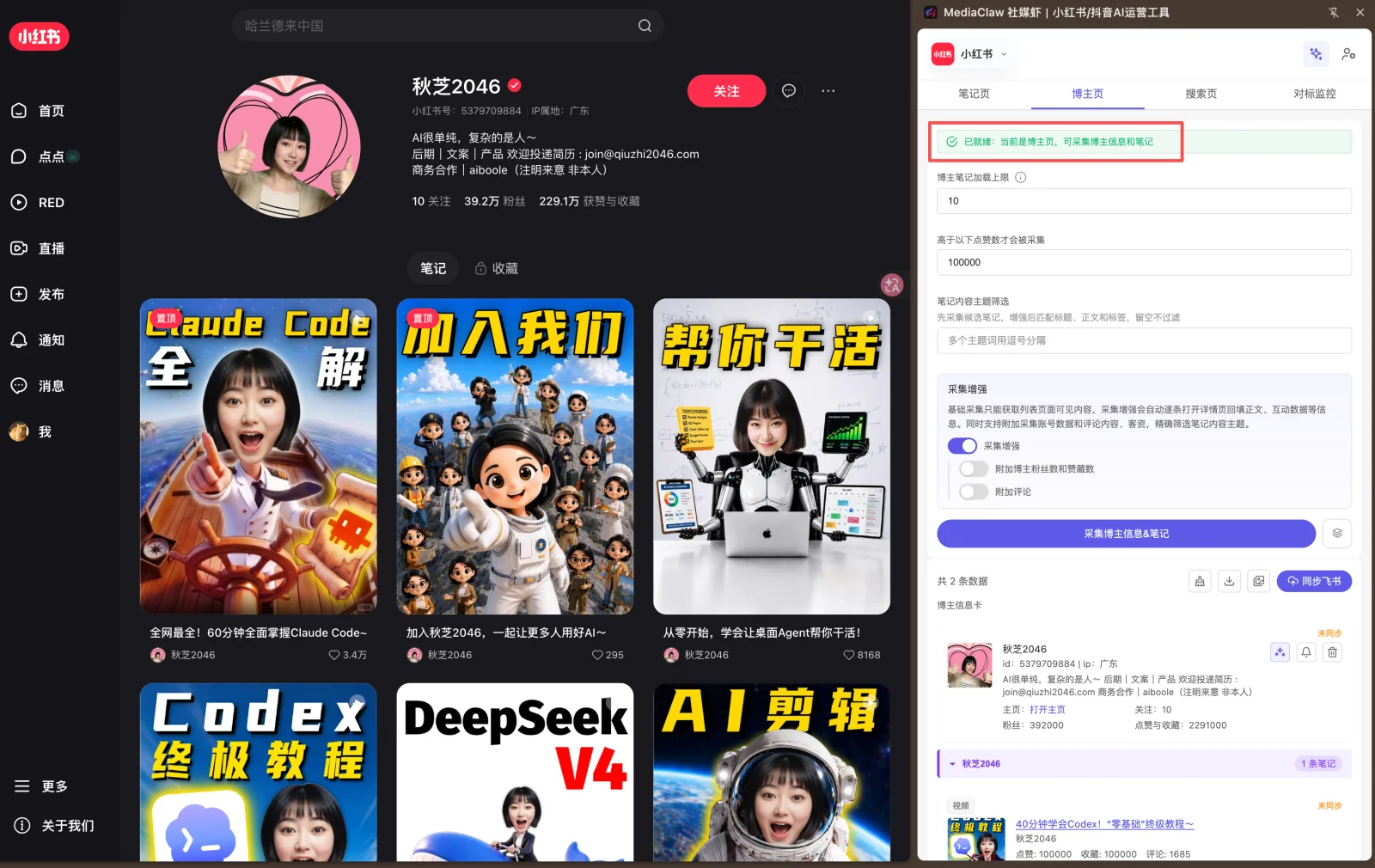This screenshot has height=868, width=1375.
Task: Open the 更多 menu at sidebar bottom
Action: (41, 786)
